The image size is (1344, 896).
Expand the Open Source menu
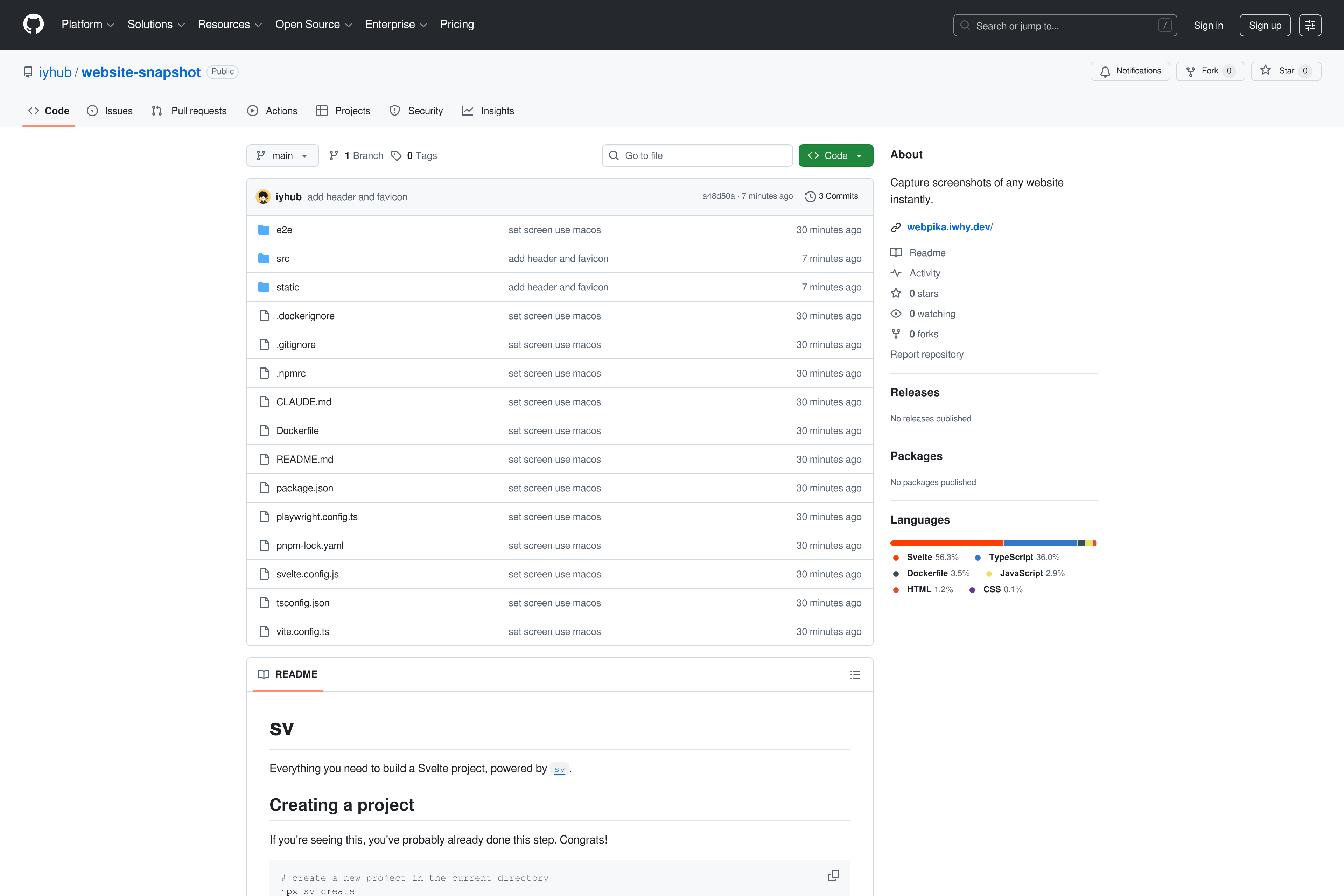pos(314,24)
